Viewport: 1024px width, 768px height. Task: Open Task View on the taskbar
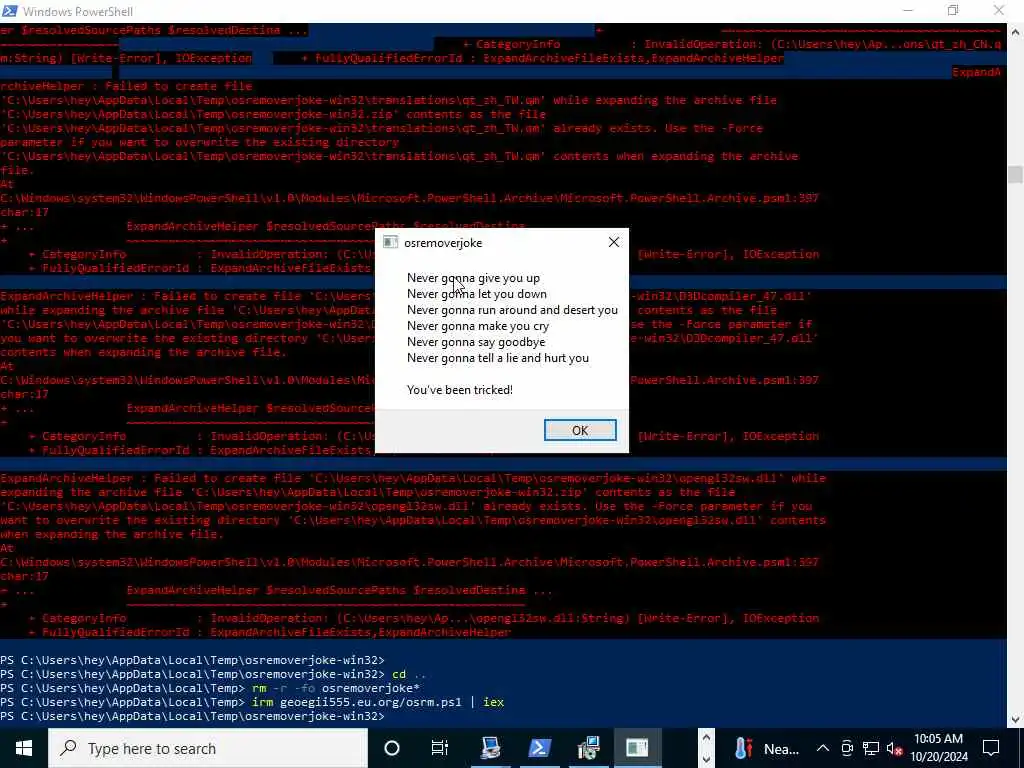pyautogui.click(x=440, y=748)
